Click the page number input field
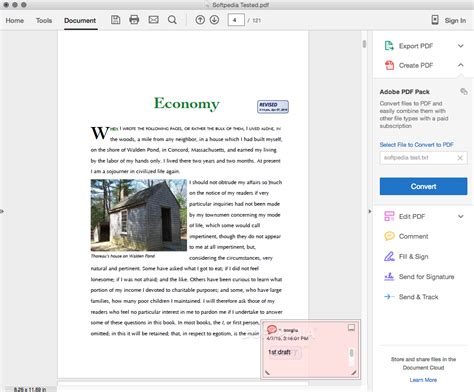474x392 pixels. click(x=236, y=20)
